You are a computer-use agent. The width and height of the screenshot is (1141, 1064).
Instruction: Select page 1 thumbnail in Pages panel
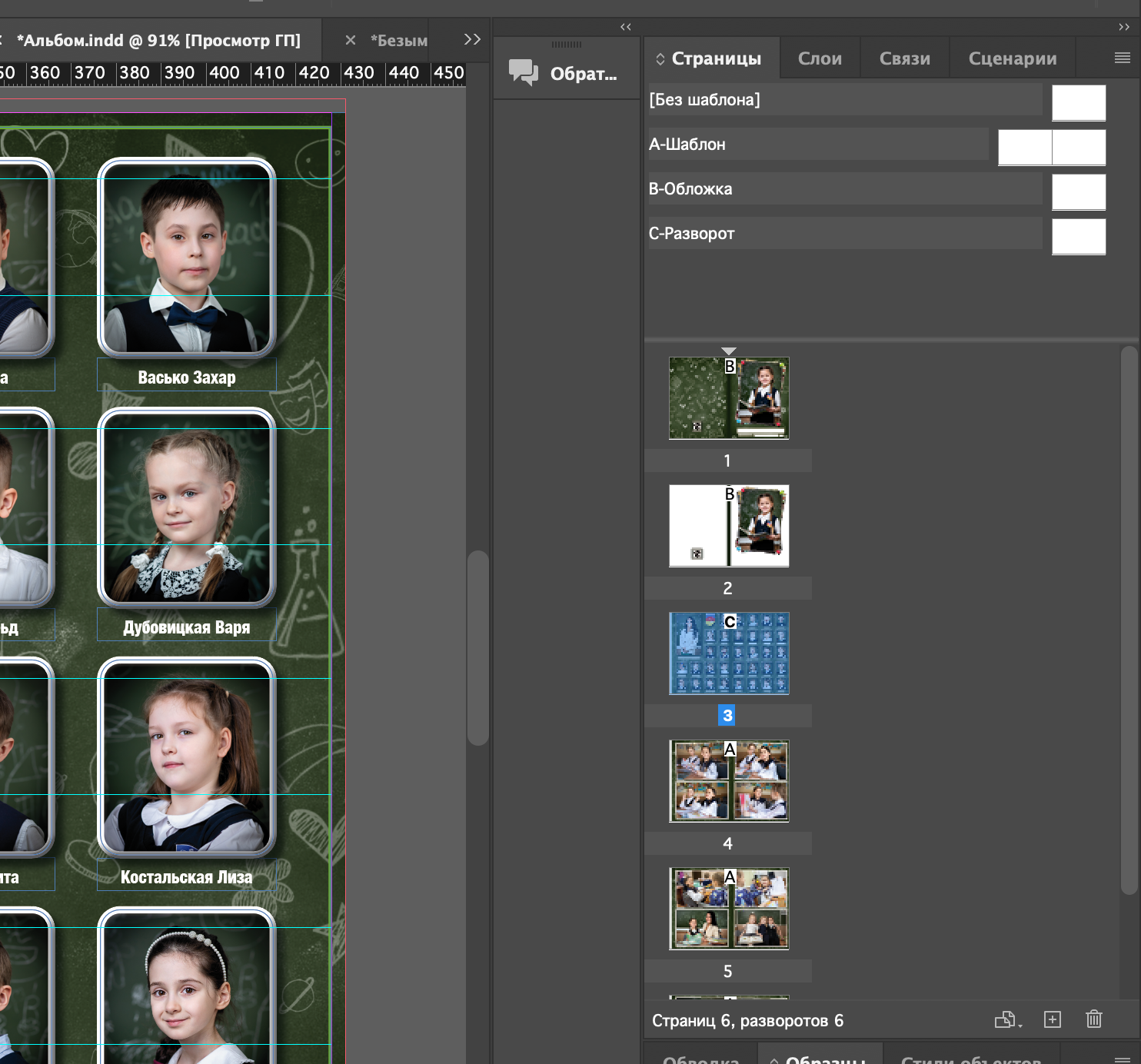[x=729, y=398]
